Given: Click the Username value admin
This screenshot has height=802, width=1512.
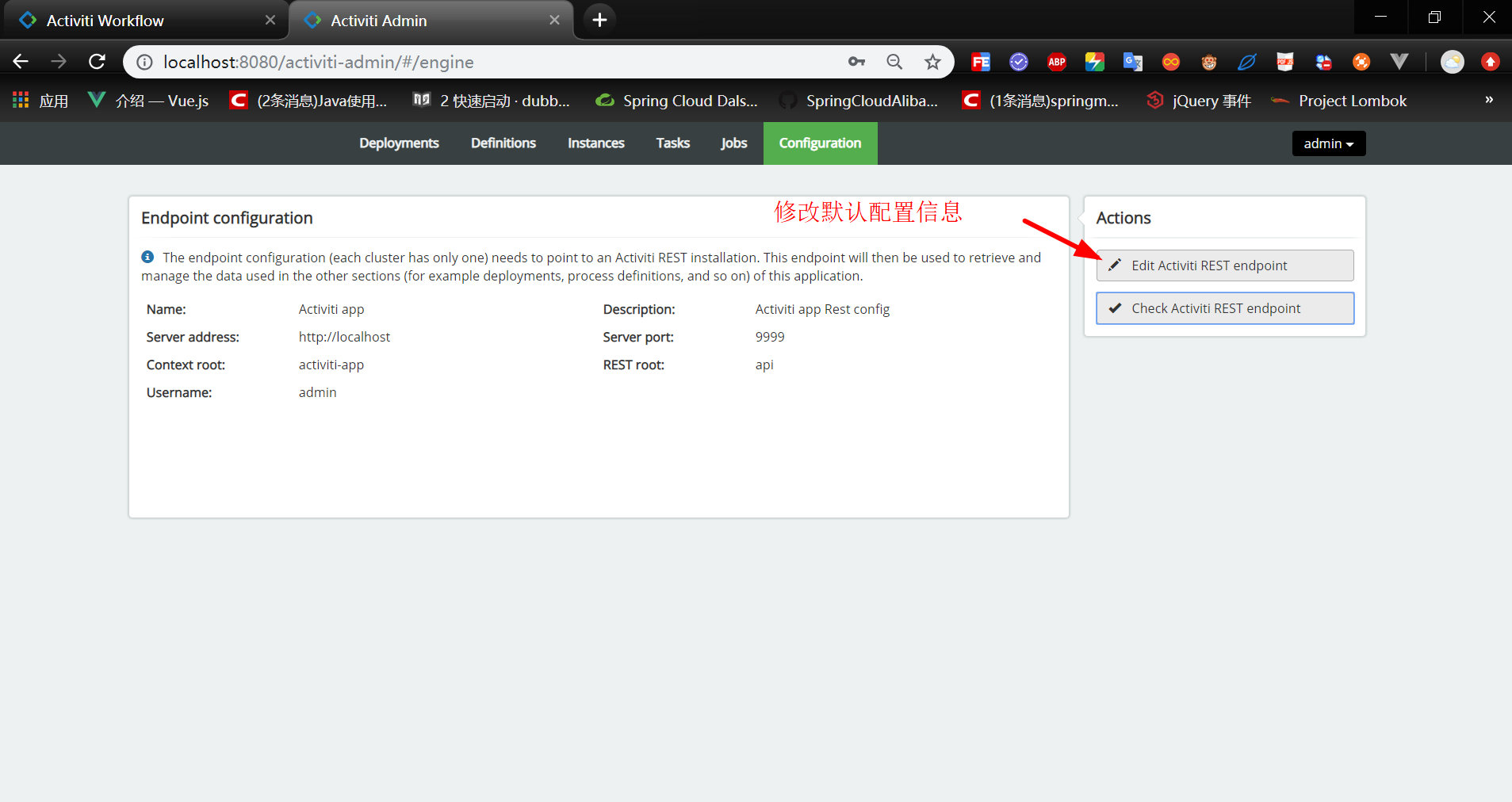Looking at the screenshot, I should (317, 392).
